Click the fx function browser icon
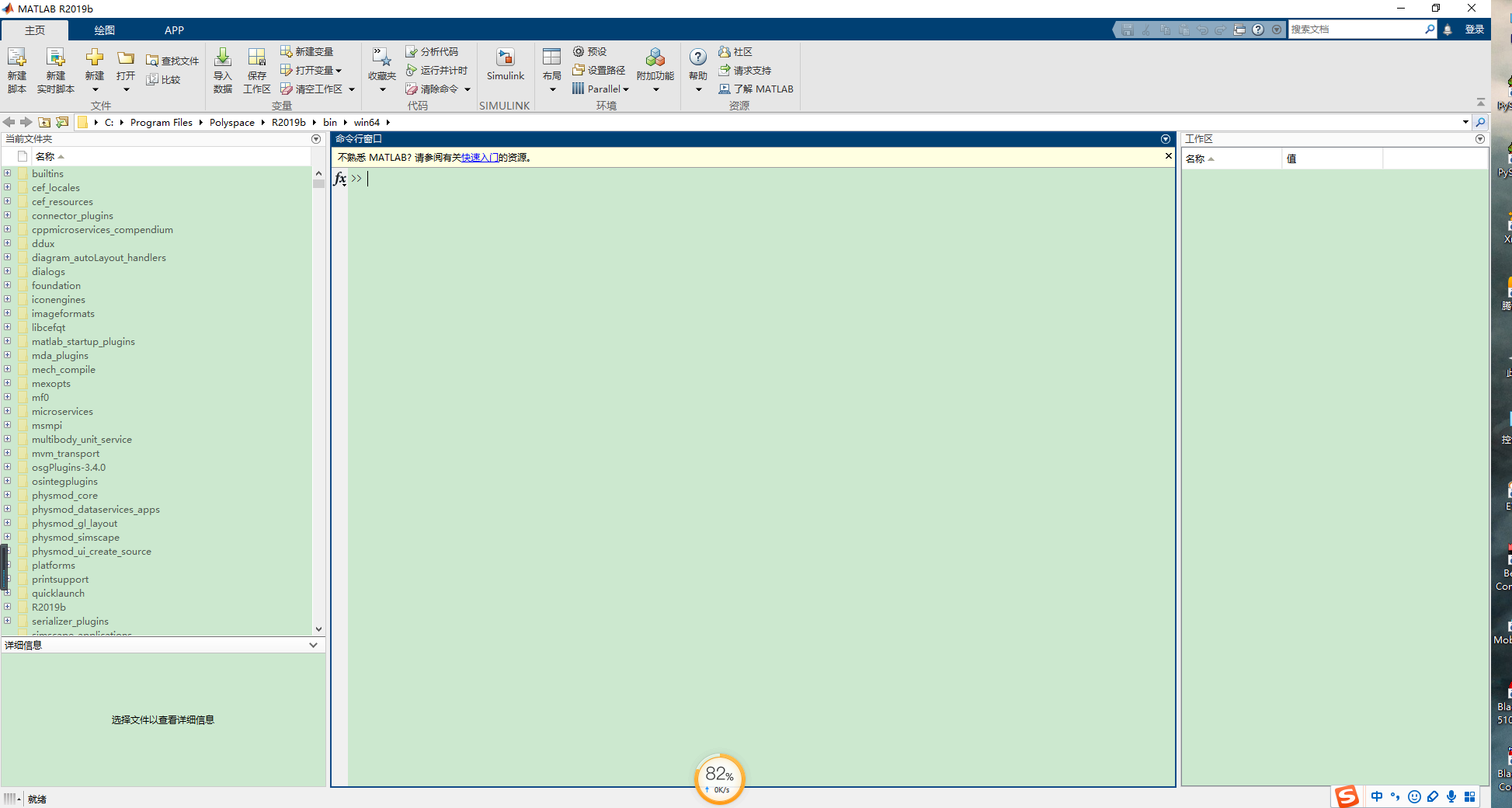 click(x=340, y=179)
